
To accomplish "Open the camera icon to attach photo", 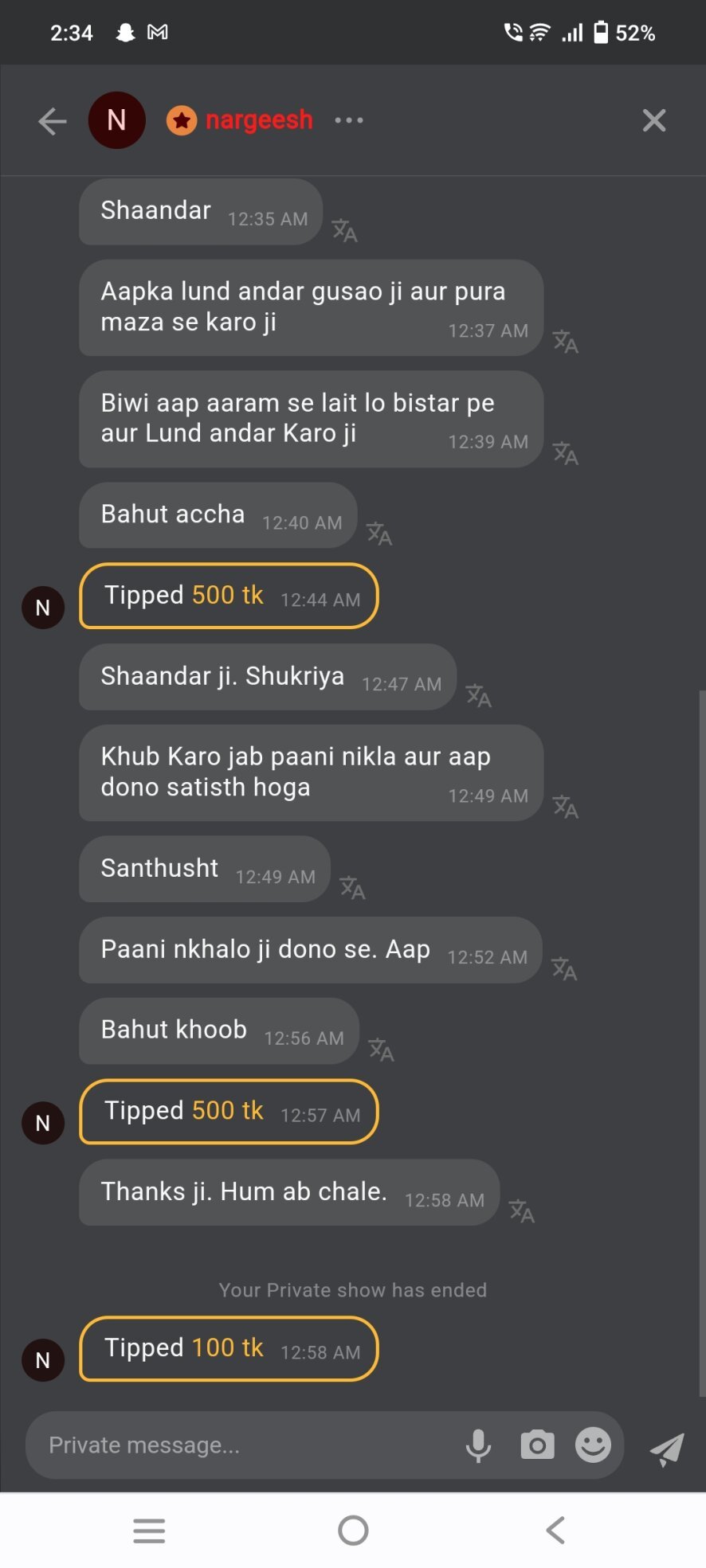I will [537, 1445].
